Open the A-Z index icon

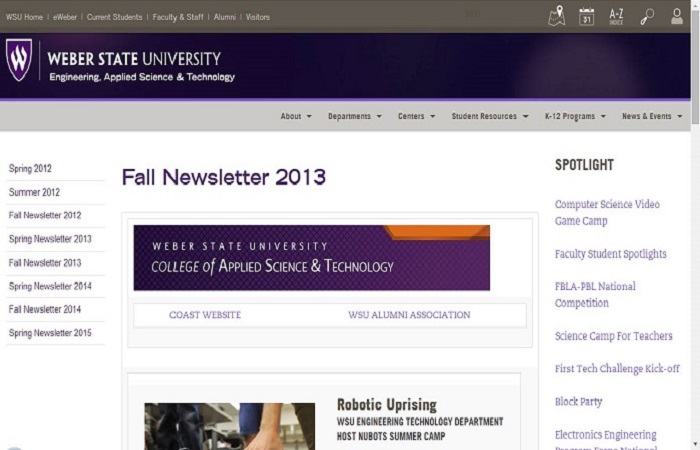(x=616, y=17)
